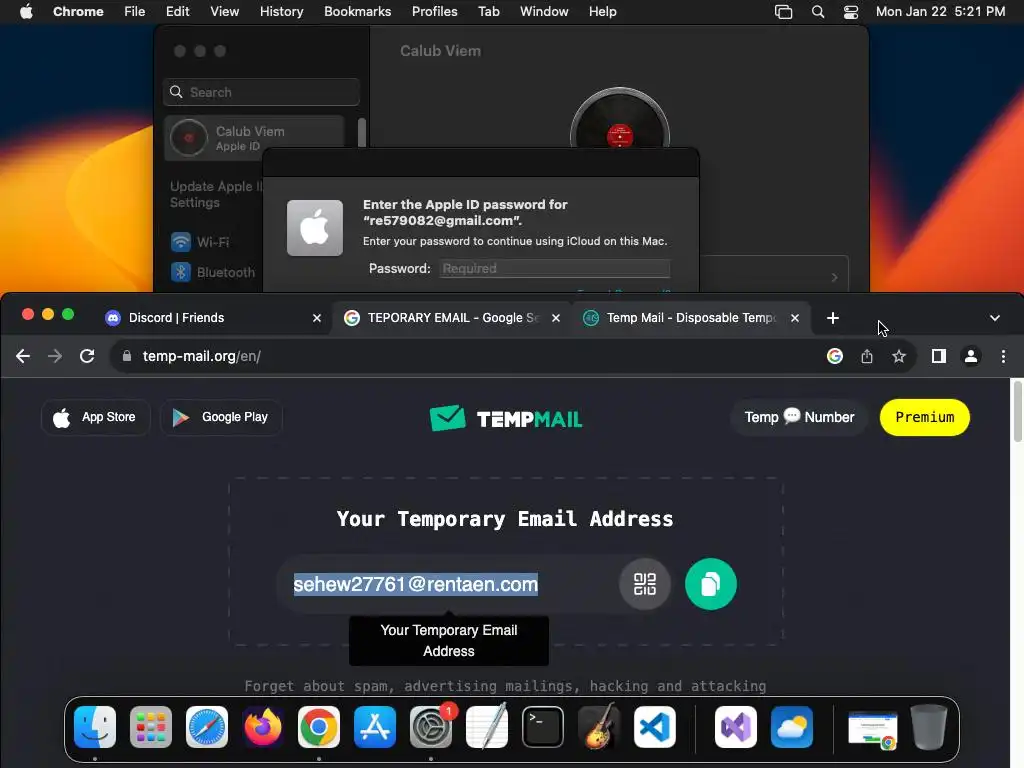
Task: Open Bluetooth in System Settings sidebar
Action: [x=213, y=272]
